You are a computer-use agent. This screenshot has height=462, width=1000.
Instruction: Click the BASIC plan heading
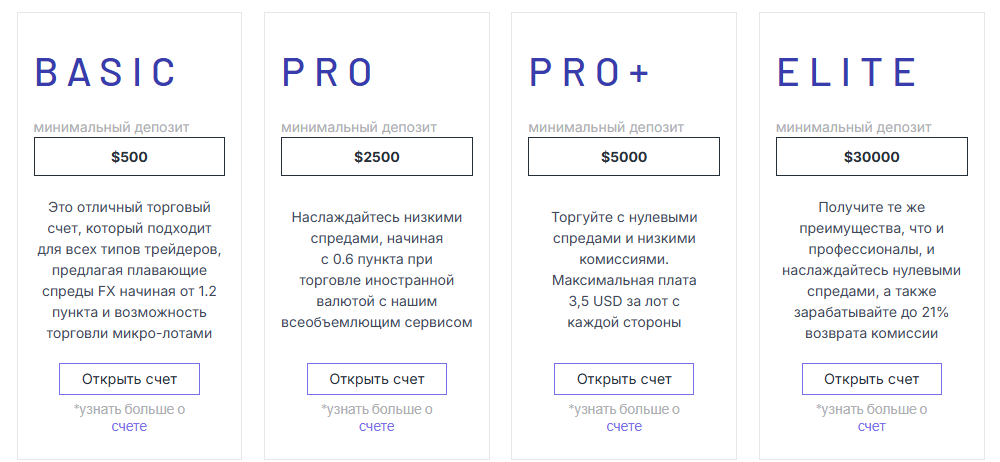106,73
